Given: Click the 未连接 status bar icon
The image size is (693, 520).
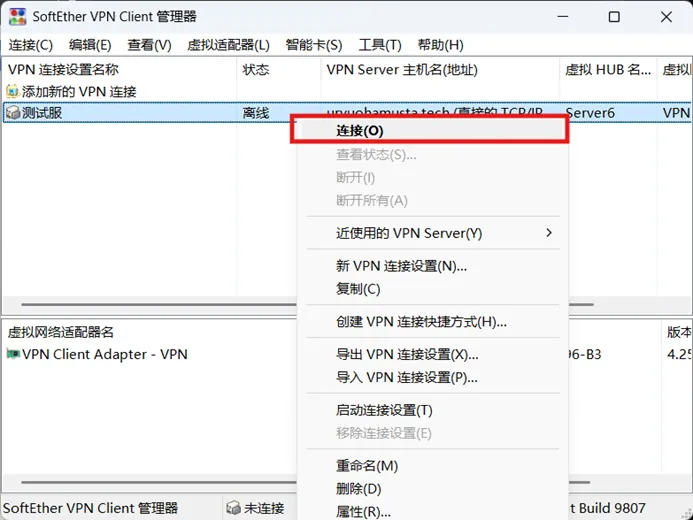Looking at the screenshot, I should (x=233, y=508).
